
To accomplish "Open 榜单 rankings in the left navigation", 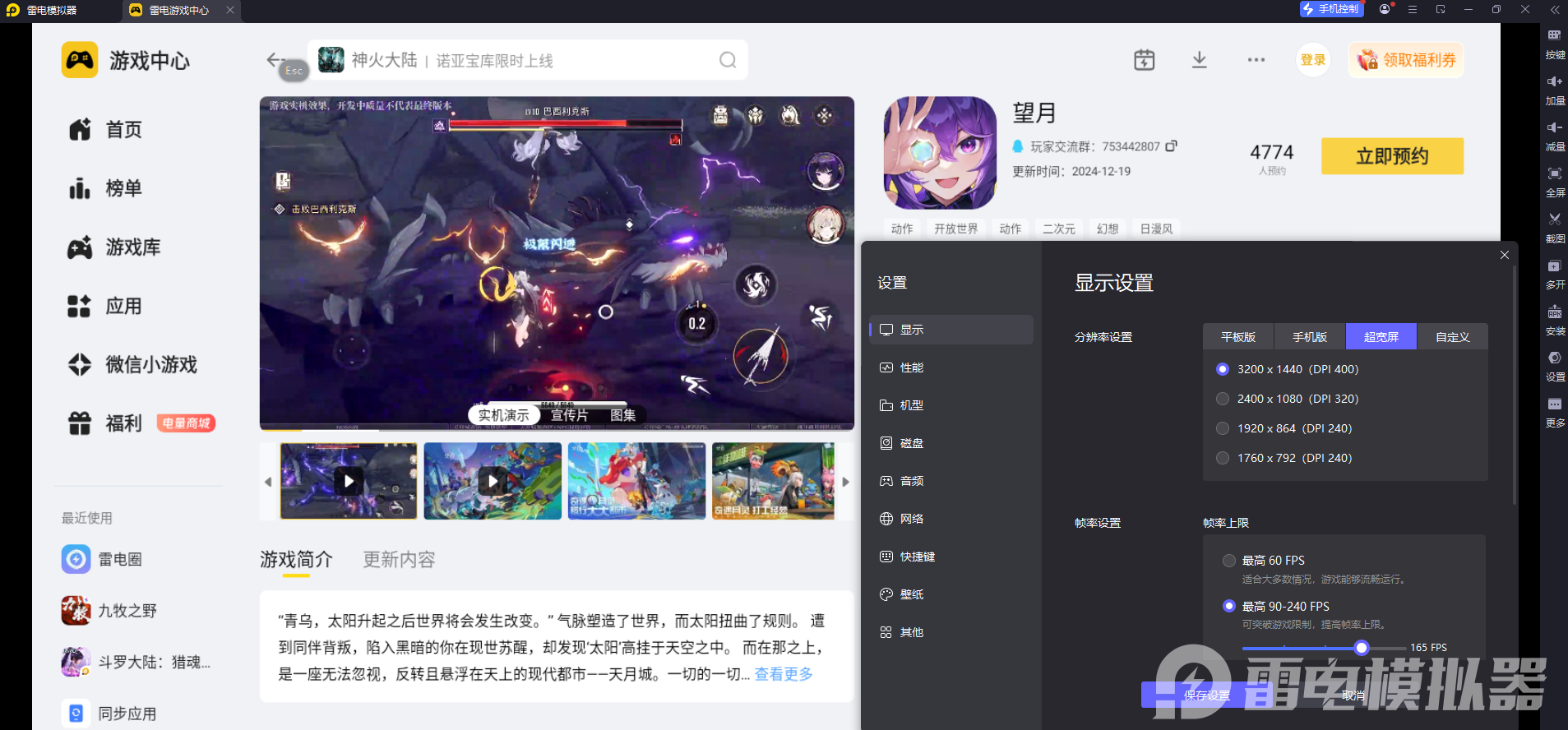I will click(x=105, y=188).
